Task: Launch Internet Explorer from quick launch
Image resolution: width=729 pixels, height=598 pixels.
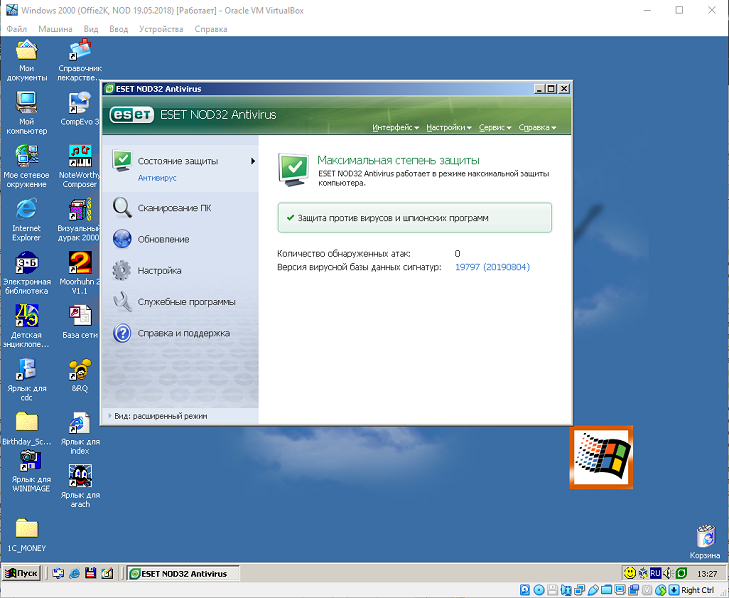Action: [74, 573]
